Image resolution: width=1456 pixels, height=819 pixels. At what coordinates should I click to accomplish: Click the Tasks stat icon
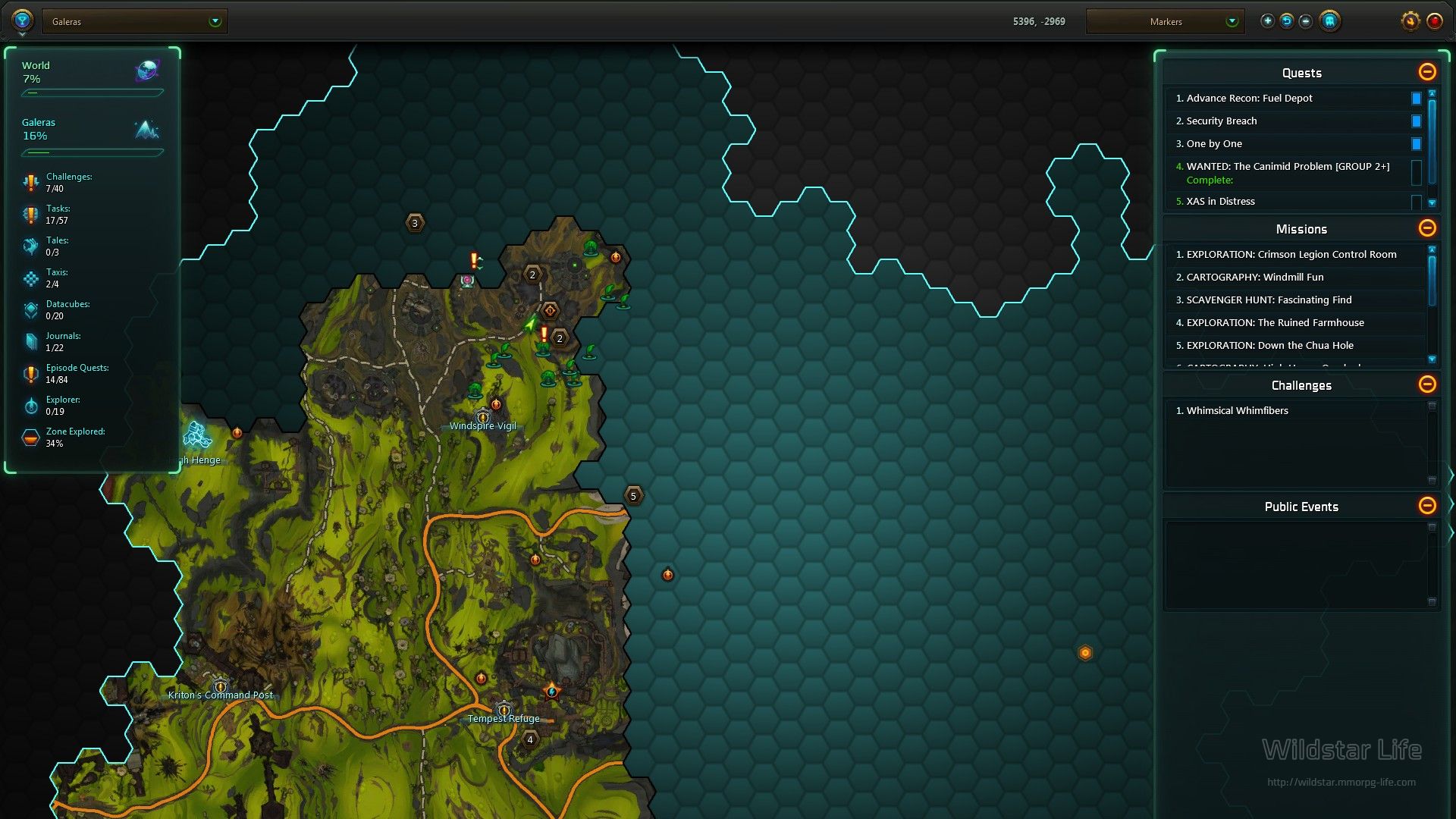point(30,215)
